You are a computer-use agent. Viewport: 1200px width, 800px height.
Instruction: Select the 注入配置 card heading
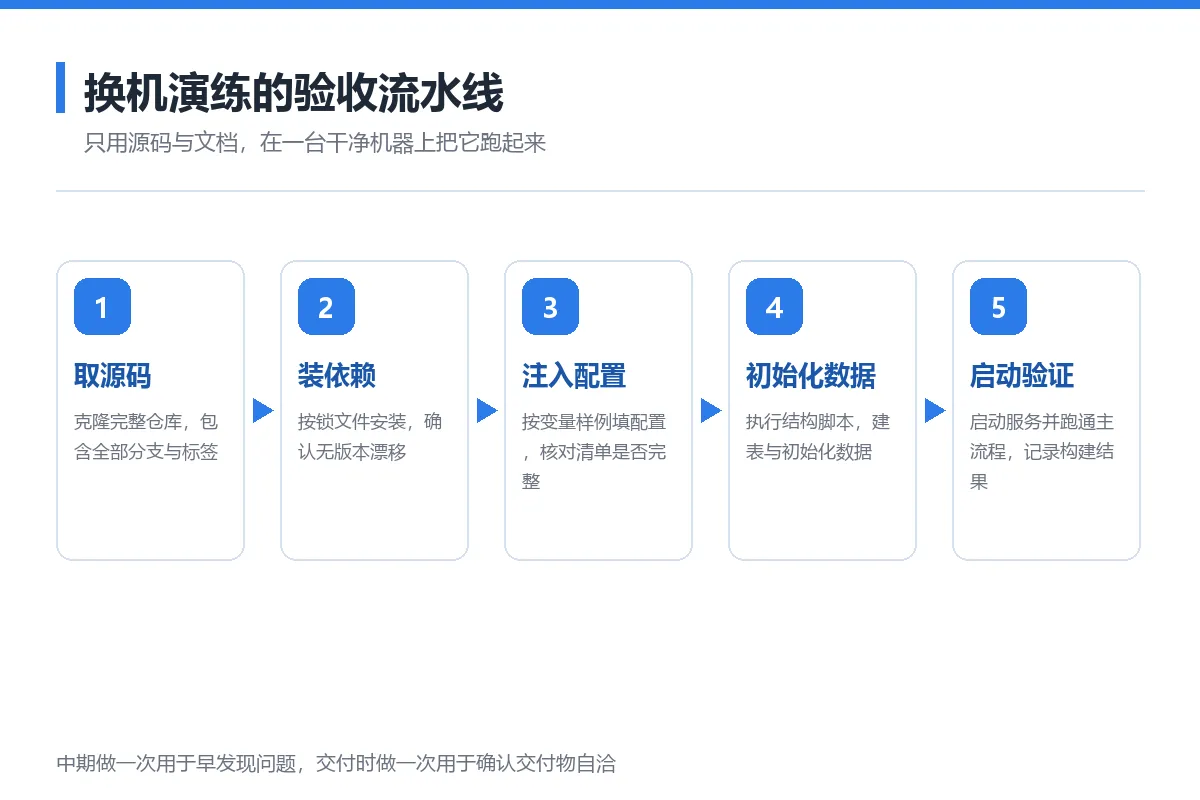(574, 376)
